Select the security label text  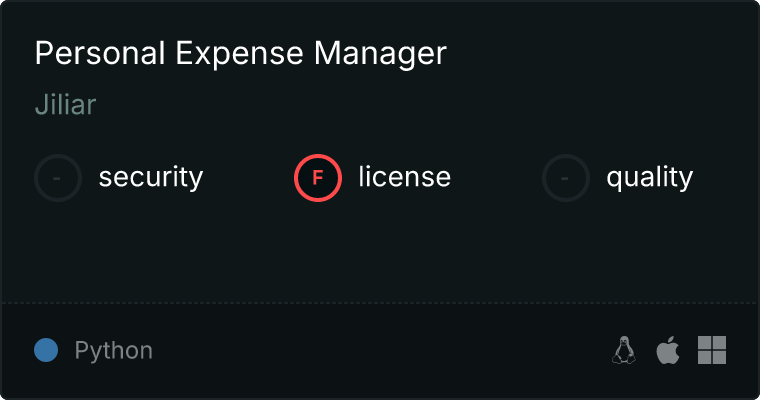click(150, 178)
